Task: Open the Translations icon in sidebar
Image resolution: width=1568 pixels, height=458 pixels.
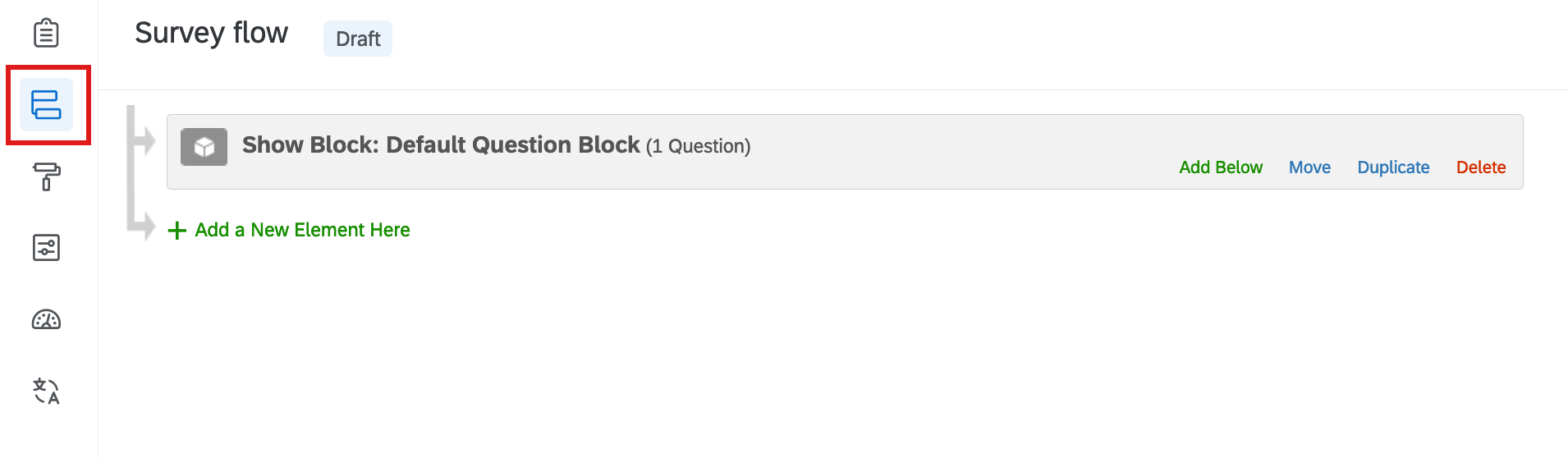Action: point(46,391)
